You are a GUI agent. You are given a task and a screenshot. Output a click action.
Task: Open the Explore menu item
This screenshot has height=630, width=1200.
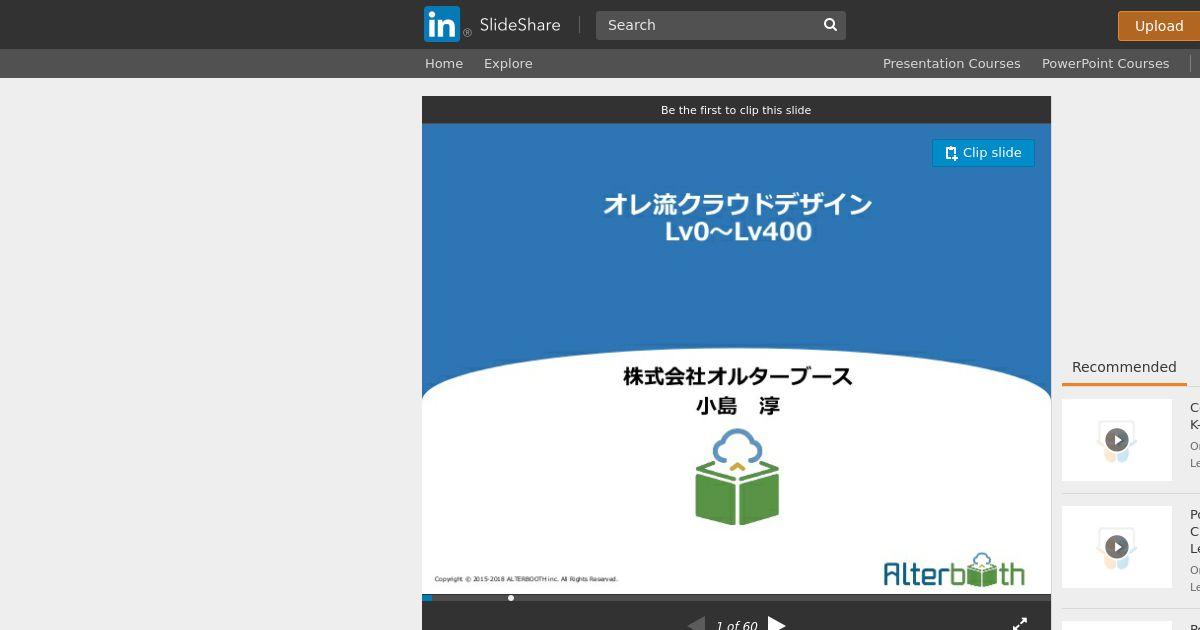pos(508,63)
